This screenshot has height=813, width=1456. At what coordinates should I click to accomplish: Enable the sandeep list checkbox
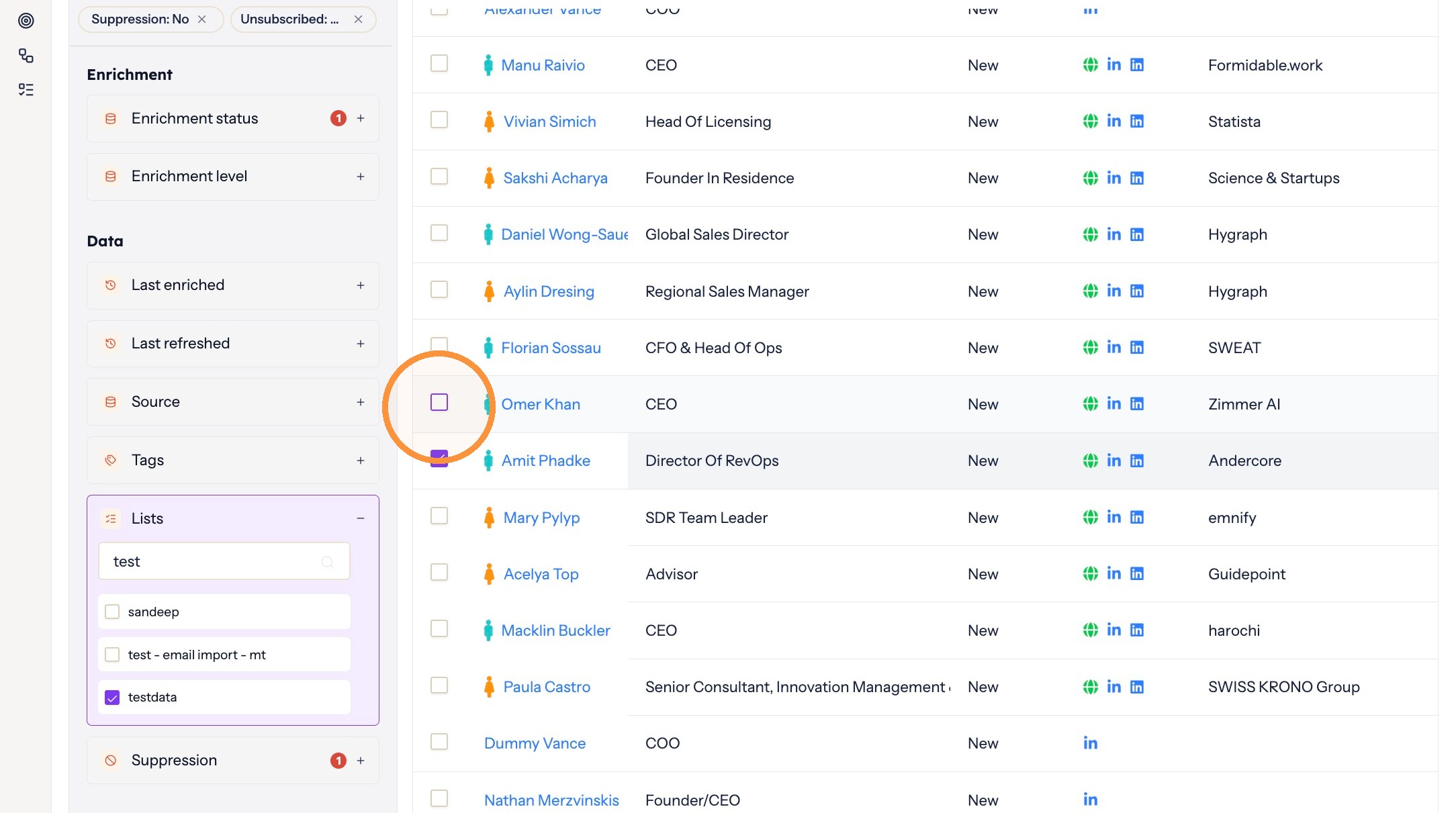point(112,612)
